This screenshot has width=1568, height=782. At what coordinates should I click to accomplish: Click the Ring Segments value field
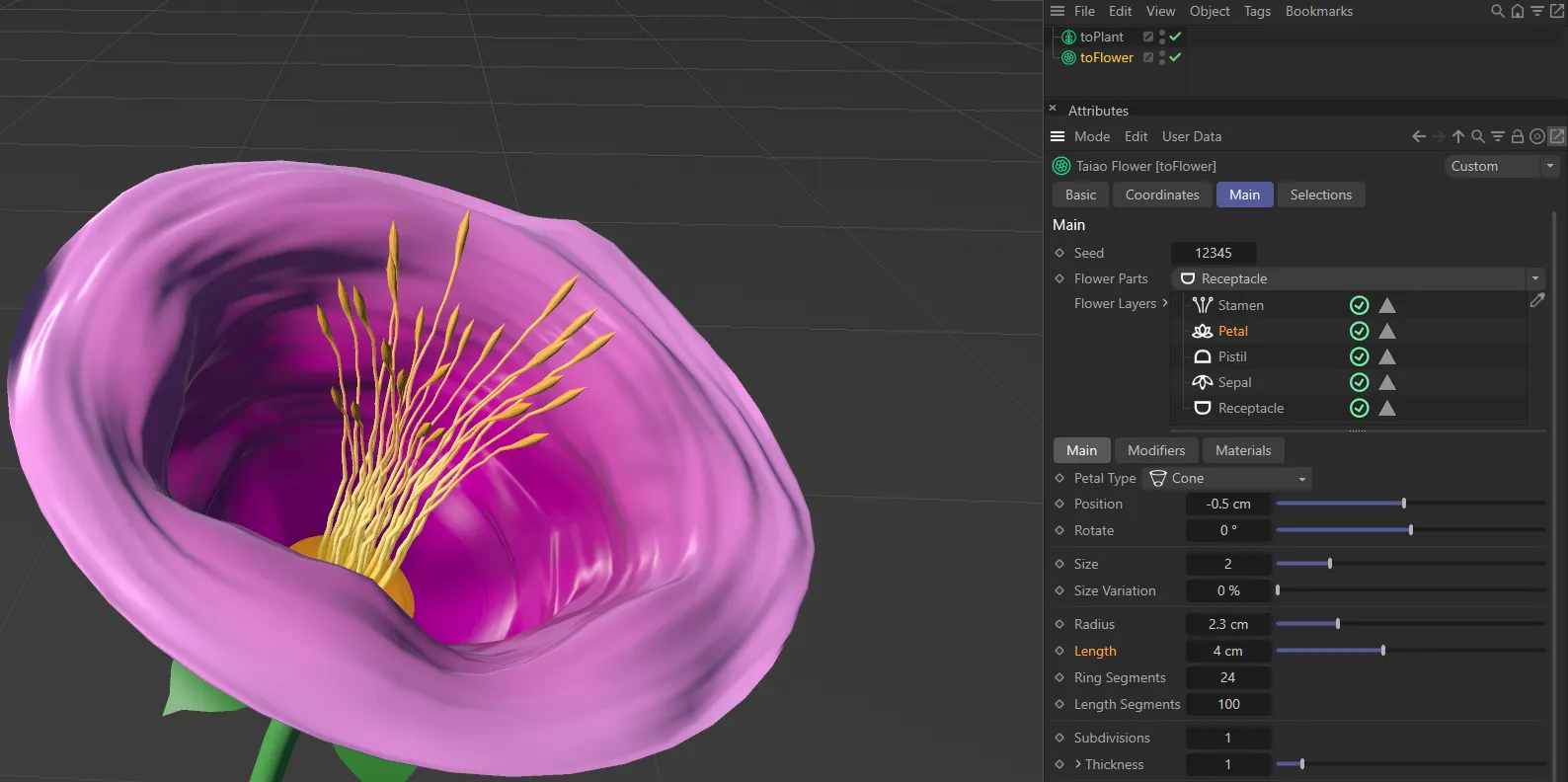coord(1228,677)
